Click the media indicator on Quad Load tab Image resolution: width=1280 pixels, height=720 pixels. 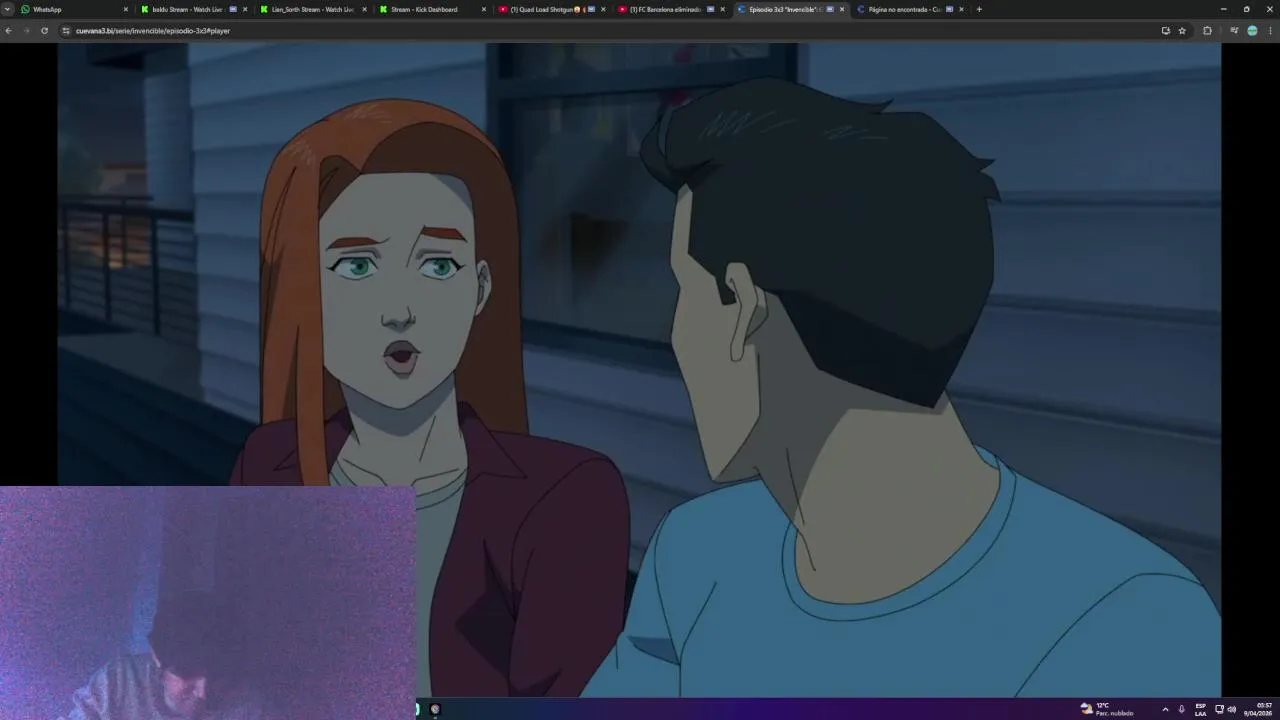[x=591, y=9]
